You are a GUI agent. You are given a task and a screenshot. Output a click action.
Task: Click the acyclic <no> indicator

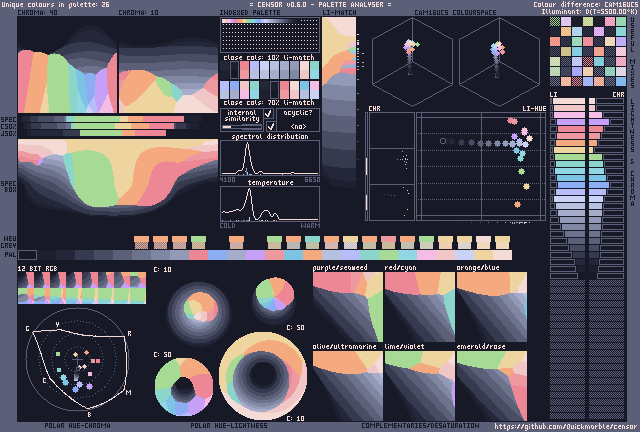298,127
